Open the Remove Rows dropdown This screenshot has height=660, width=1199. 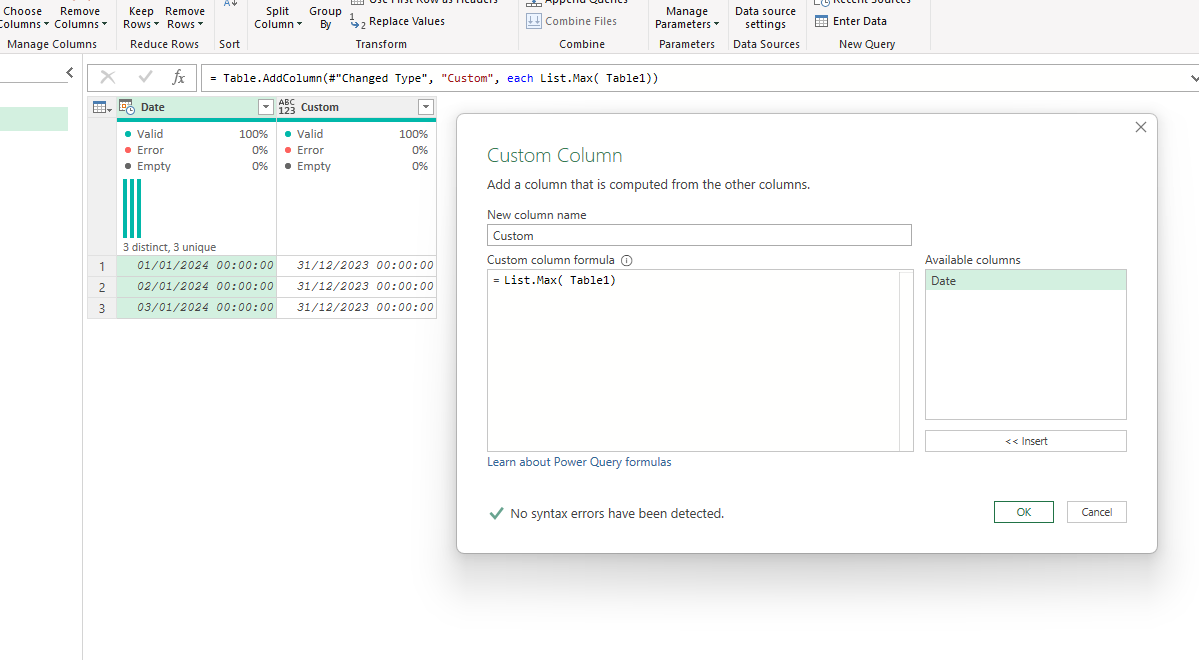point(185,18)
